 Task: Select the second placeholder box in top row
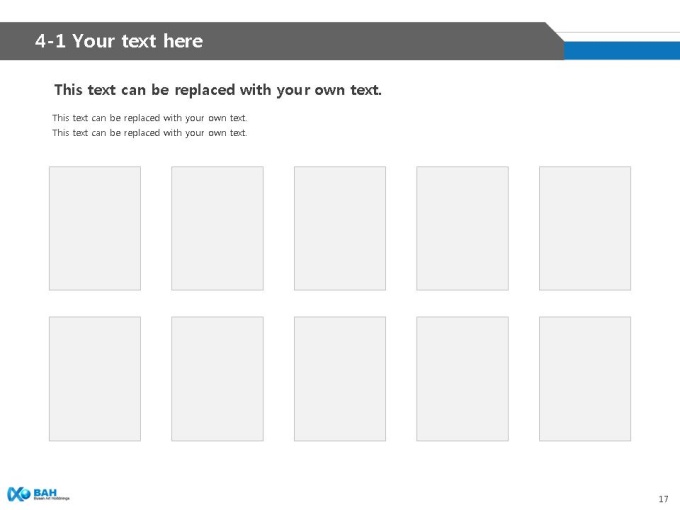217,228
